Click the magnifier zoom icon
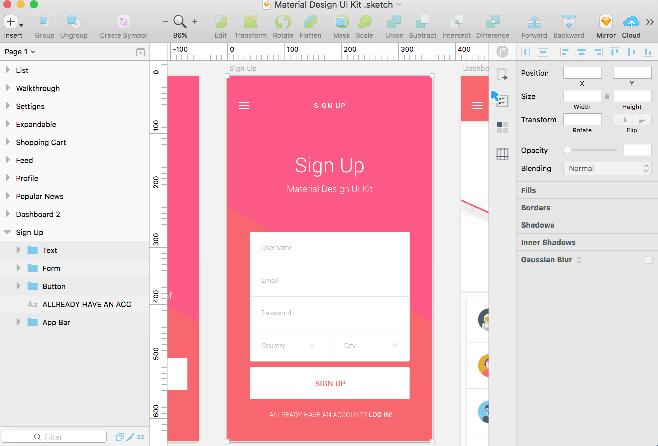Screen dimensions: 658x446 [x=180, y=21]
